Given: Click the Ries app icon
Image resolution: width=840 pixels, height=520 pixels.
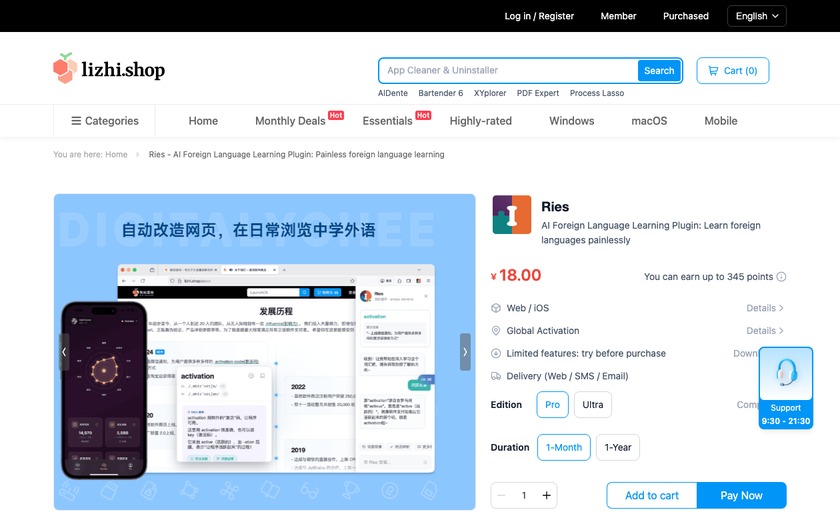Looking at the screenshot, I should click(x=512, y=215).
